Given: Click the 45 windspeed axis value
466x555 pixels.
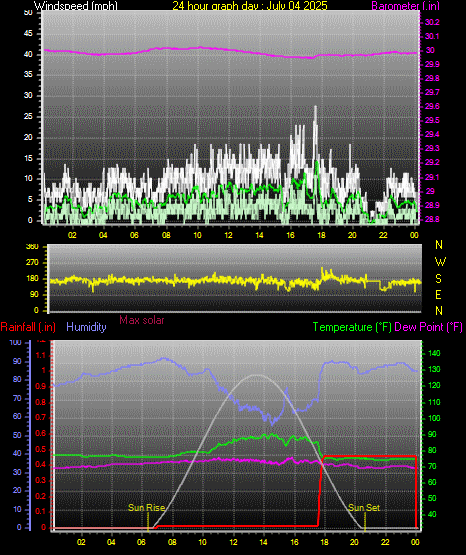Looking at the screenshot, I should tap(28, 34).
